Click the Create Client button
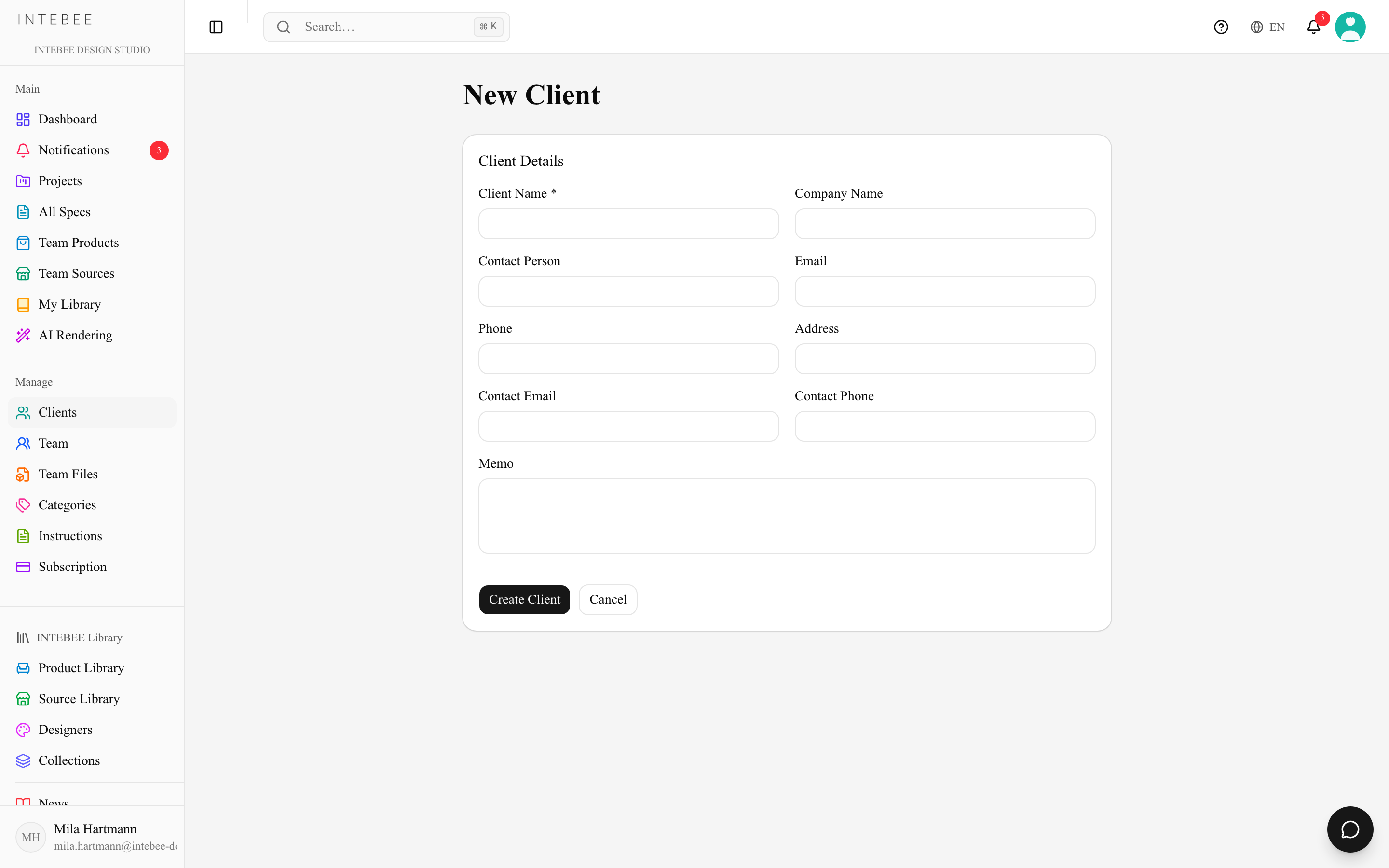The height and width of the screenshot is (868, 1389). click(524, 599)
